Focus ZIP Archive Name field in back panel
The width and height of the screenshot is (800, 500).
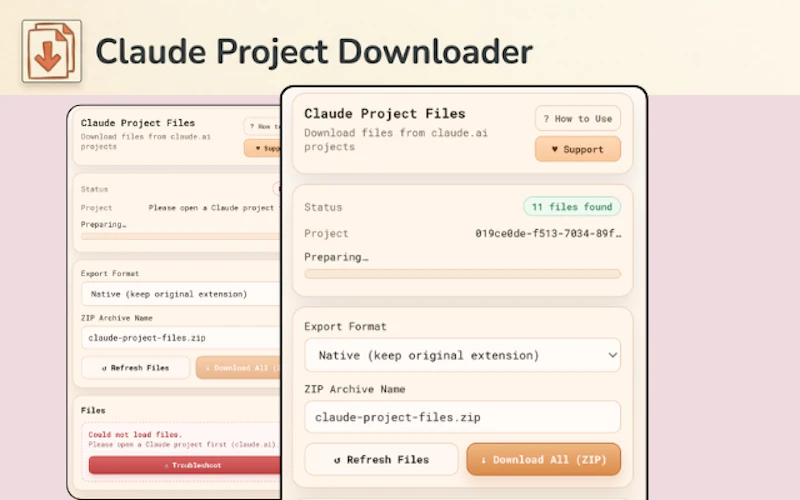(181, 338)
